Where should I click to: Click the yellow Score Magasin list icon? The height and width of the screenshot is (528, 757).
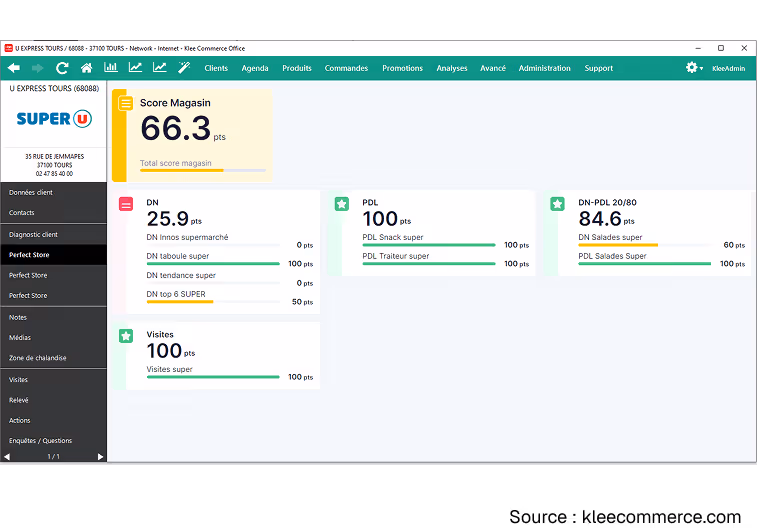click(126, 103)
